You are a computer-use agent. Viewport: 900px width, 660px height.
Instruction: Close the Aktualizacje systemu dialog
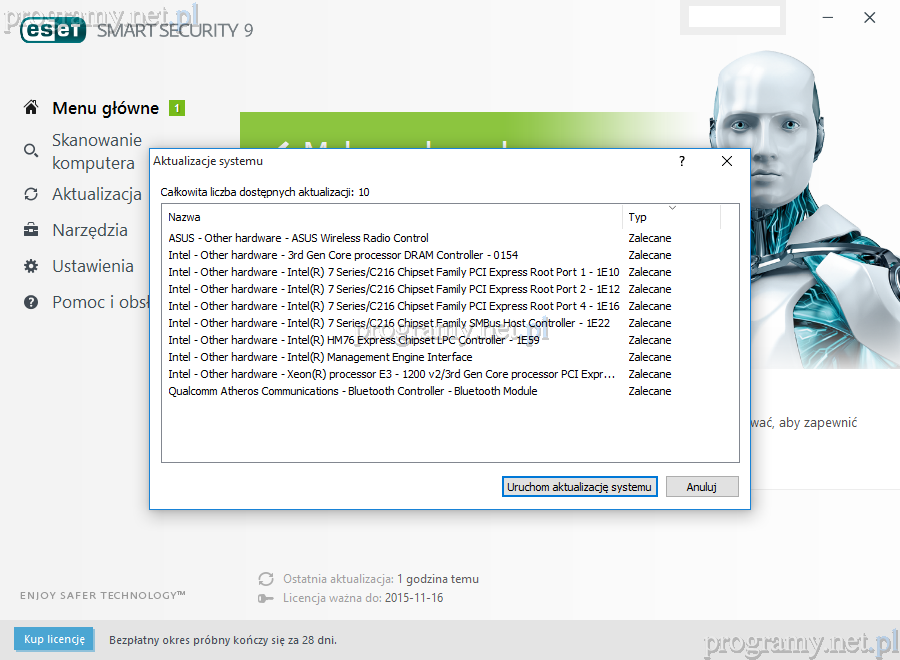(x=727, y=161)
